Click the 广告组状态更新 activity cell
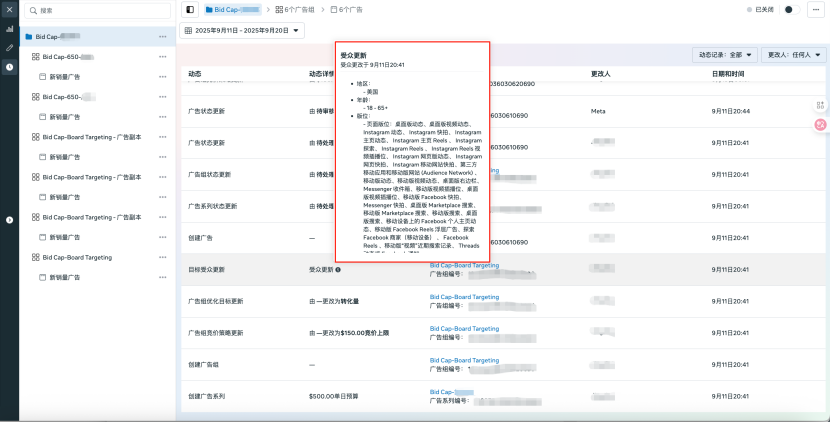Image resolution: width=830 pixels, height=422 pixels. [x=210, y=174]
